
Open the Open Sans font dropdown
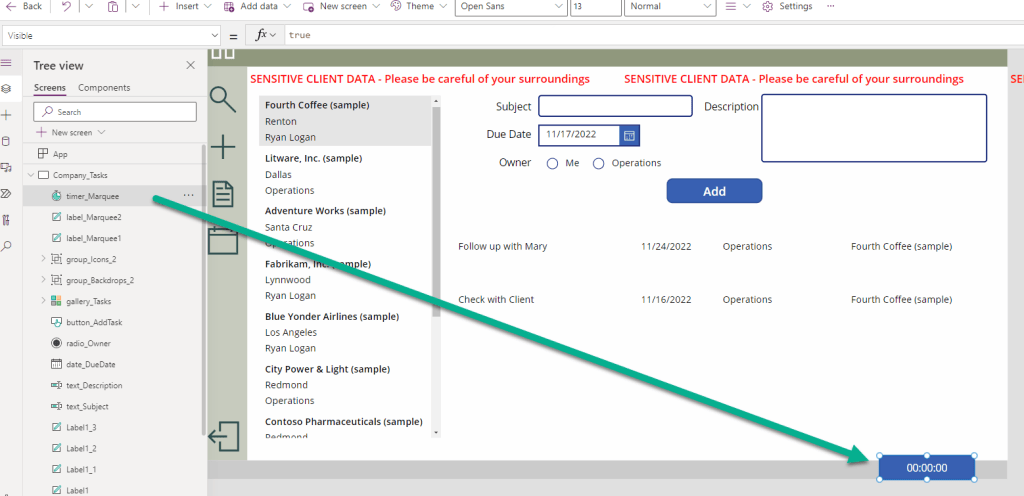pyautogui.click(x=511, y=7)
